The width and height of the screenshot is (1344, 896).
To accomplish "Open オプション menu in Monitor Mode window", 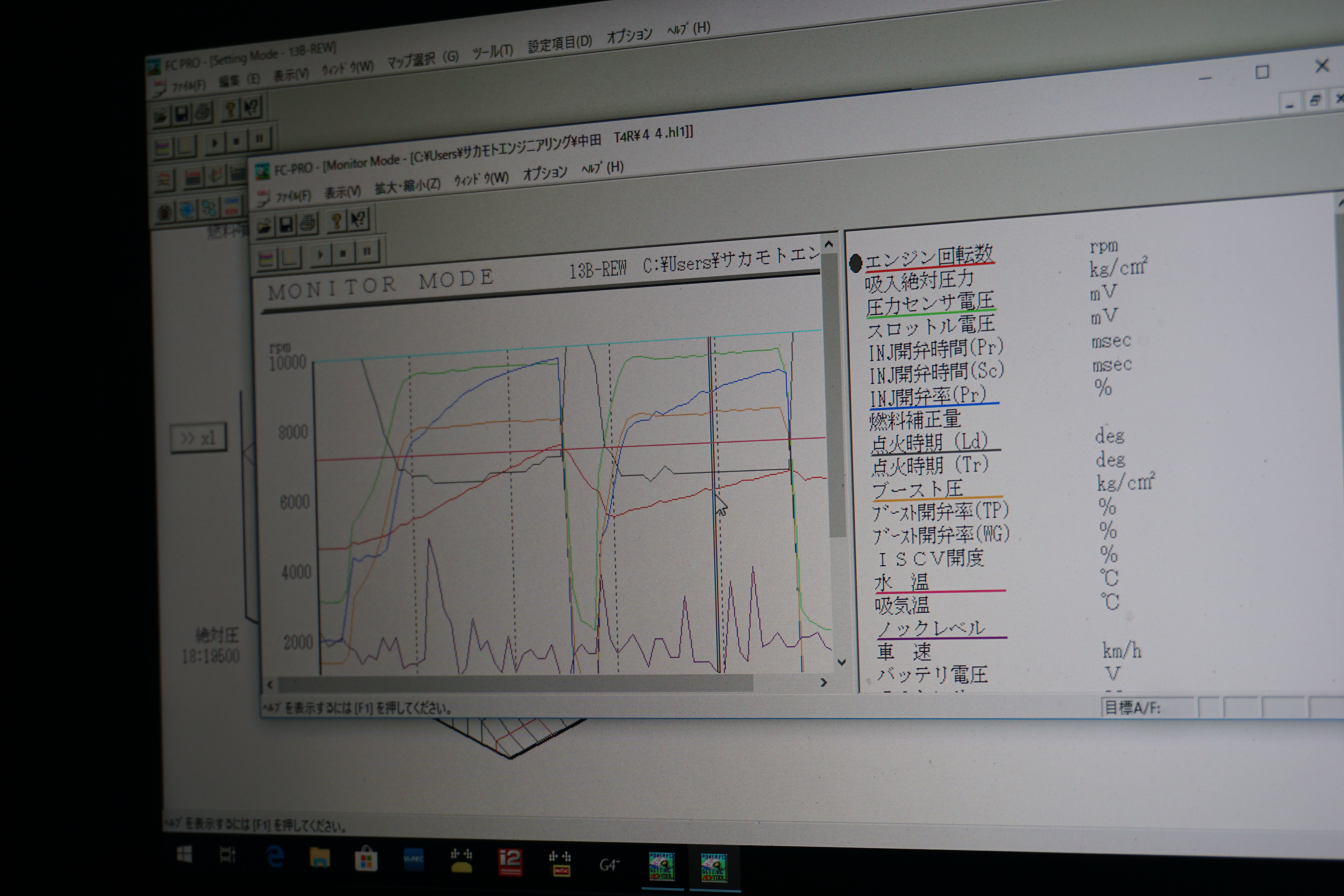I will coord(545,173).
